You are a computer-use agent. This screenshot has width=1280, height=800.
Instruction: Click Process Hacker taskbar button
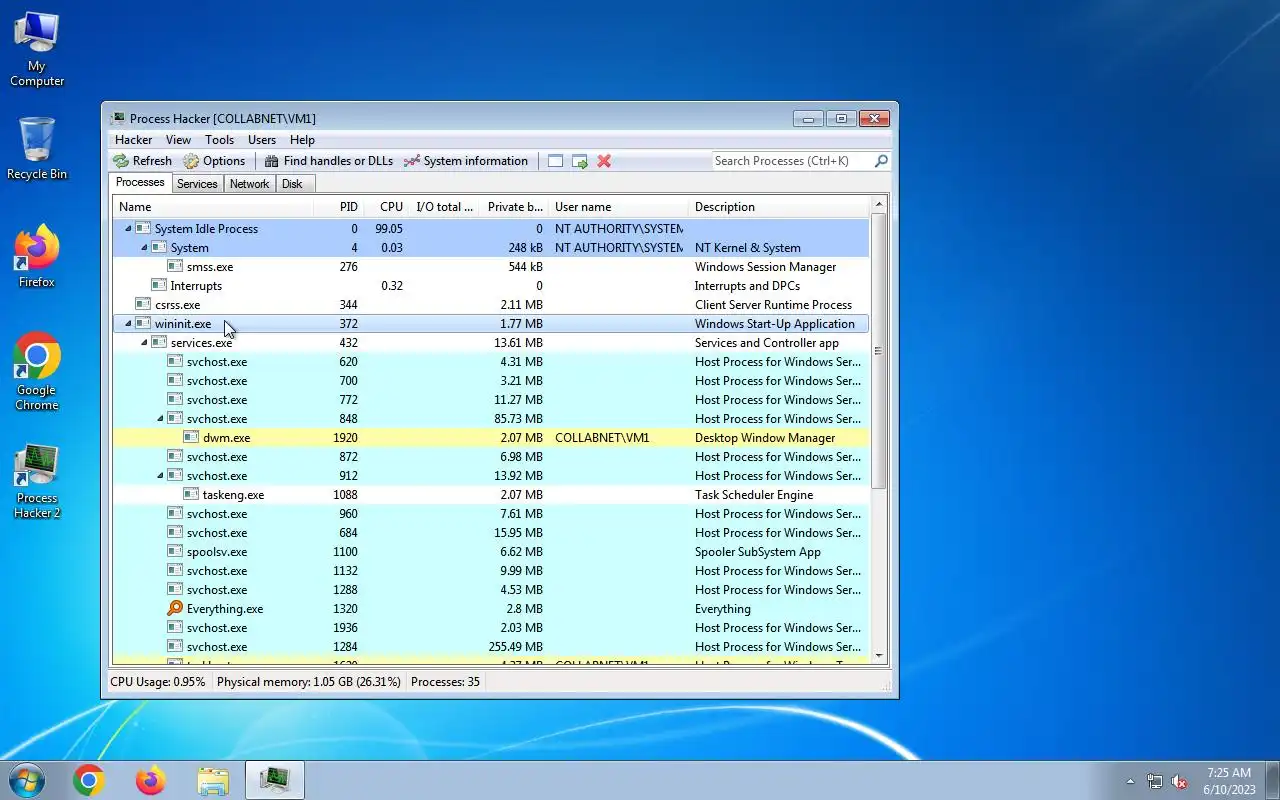275,780
